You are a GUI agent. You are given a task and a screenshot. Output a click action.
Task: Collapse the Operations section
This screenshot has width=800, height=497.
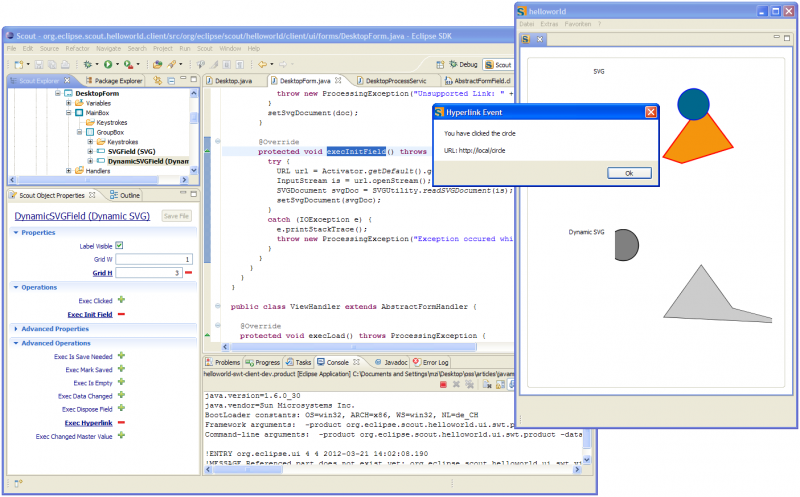[x=16, y=288]
